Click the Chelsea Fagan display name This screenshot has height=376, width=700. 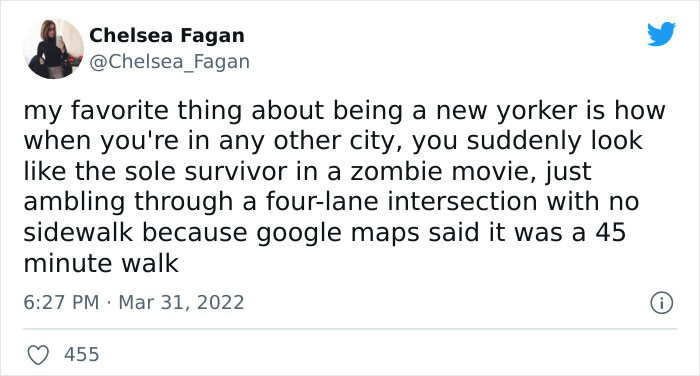167,35
